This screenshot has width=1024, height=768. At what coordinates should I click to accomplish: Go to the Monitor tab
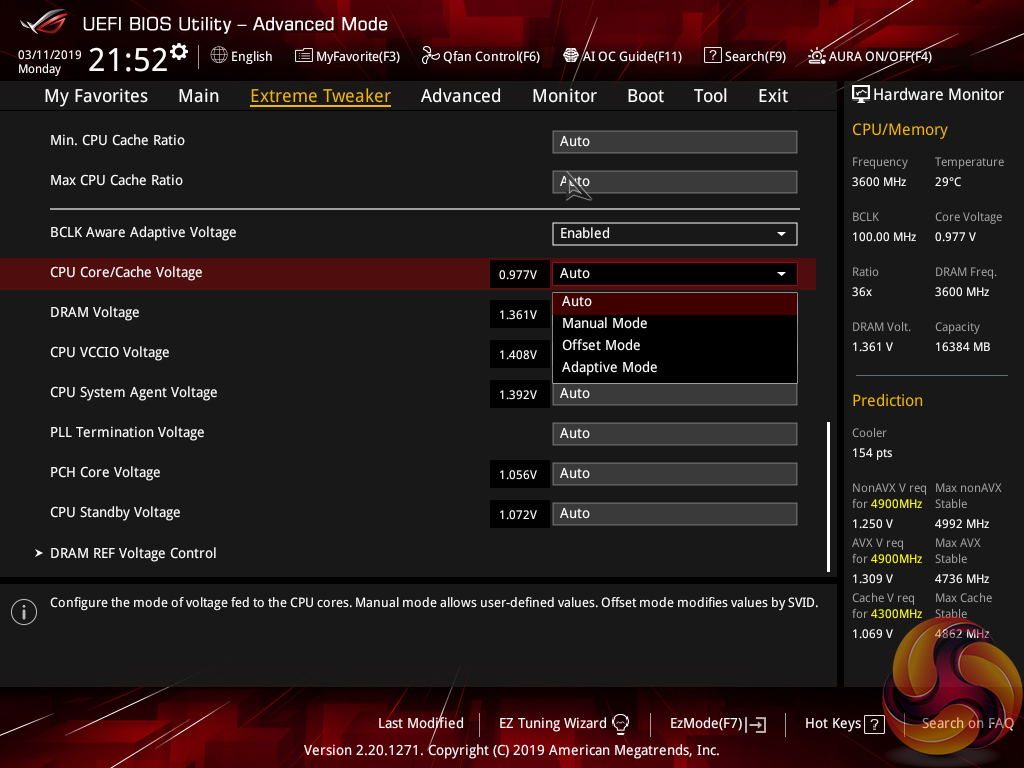[x=564, y=96]
